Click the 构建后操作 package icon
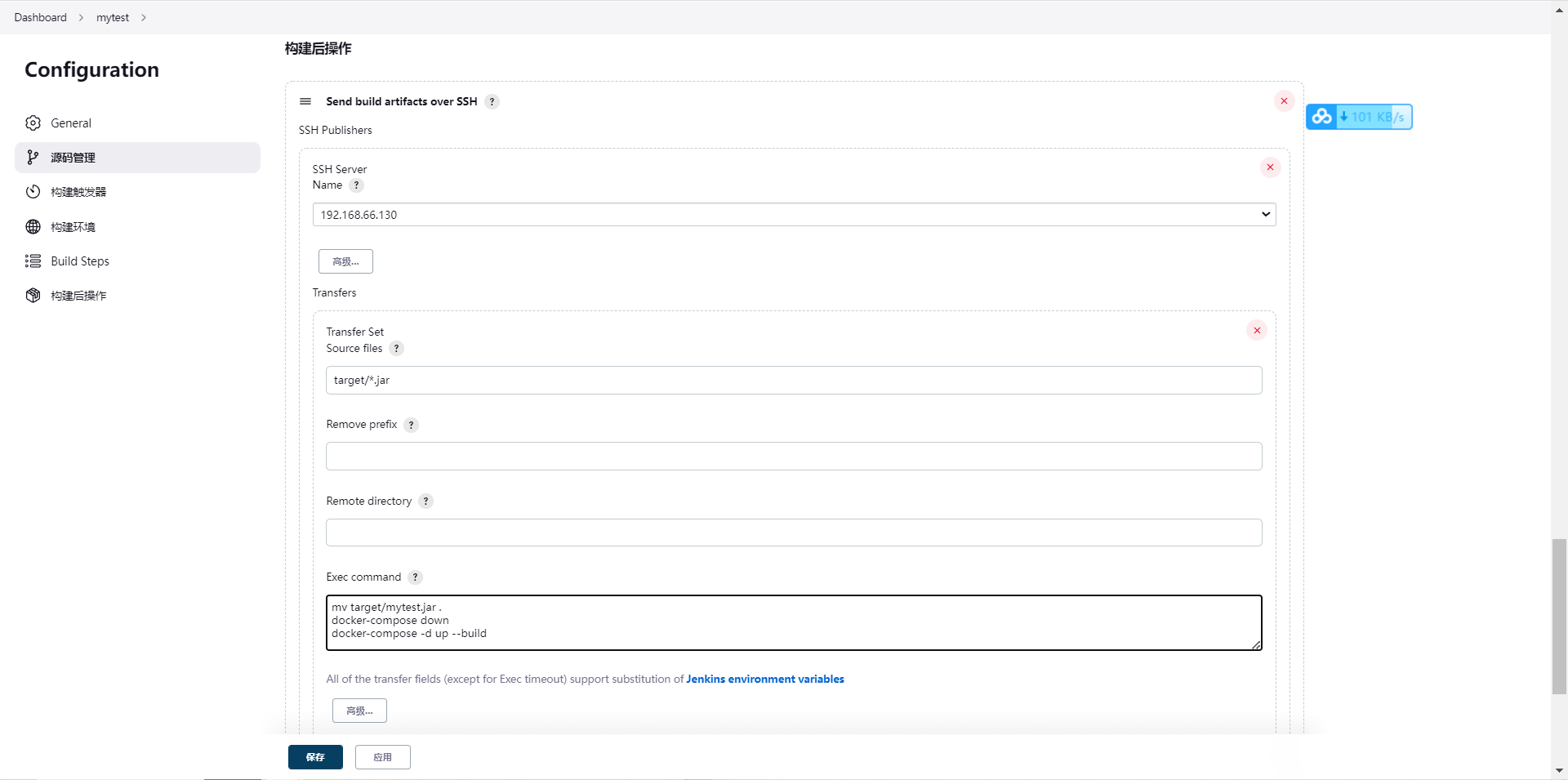1568x780 pixels. 33,296
